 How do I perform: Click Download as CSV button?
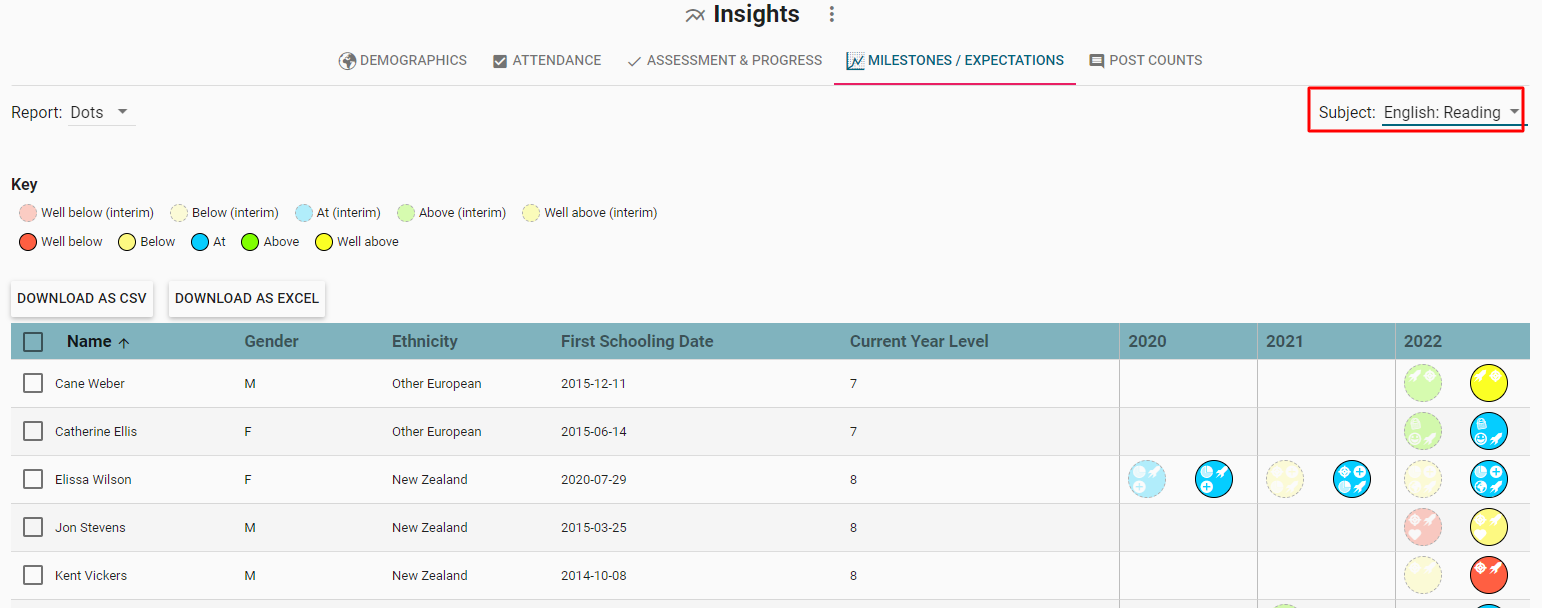coord(82,298)
